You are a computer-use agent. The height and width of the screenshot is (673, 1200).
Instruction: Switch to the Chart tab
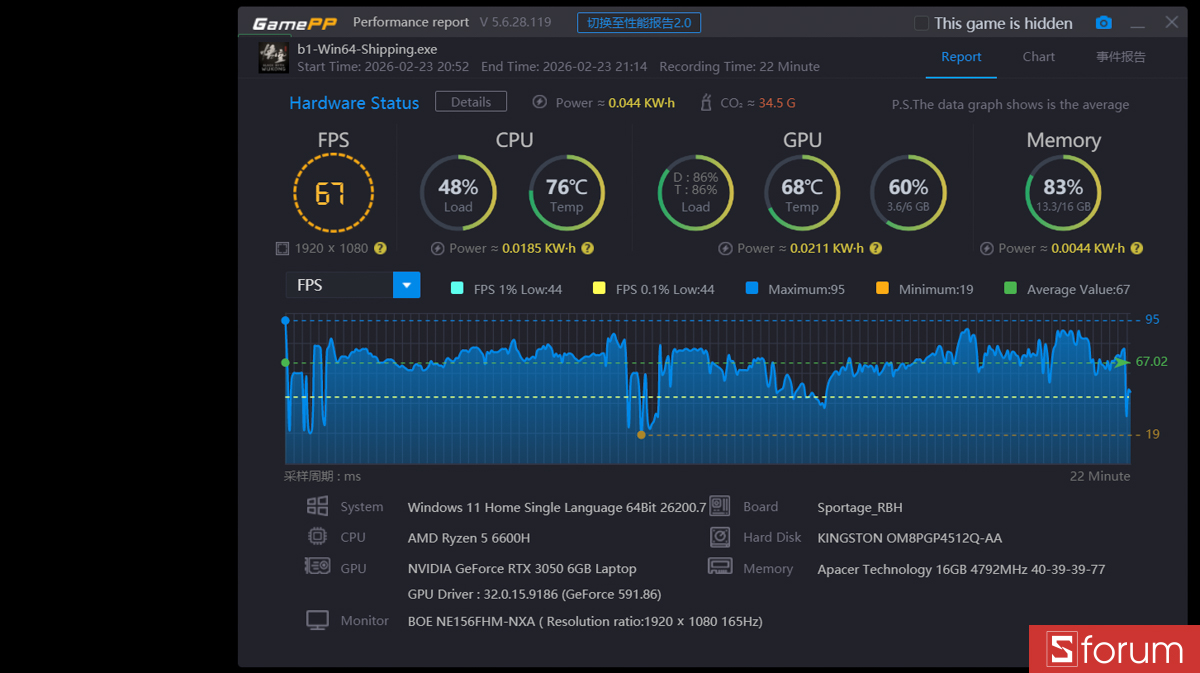[1038, 57]
